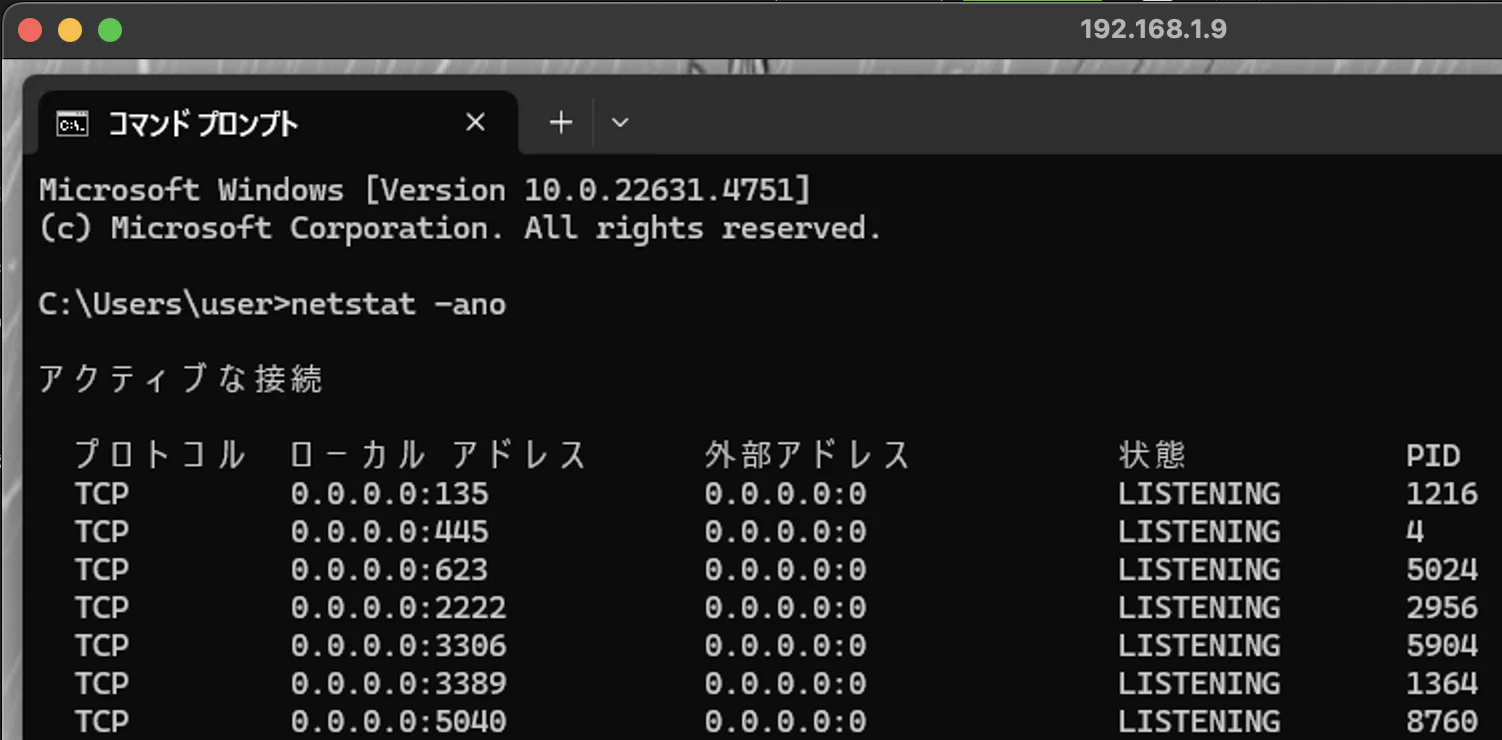Click PID value 5024
Image resolution: width=1502 pixels, height=740 pixels.
pyautogui.click(x=1442, y=570)
